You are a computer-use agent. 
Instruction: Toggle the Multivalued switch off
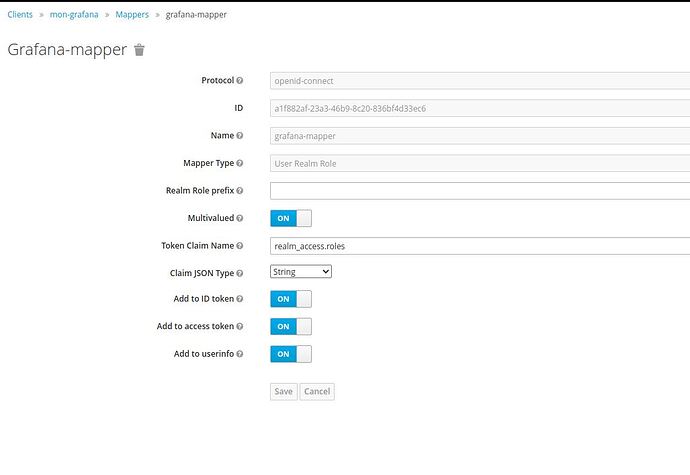pyautogui.click(x=291, y=218)
